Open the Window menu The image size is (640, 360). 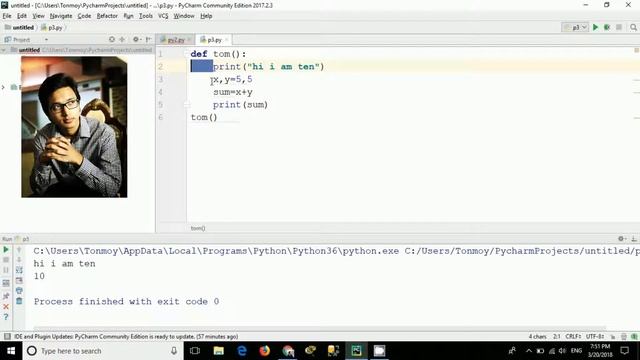coord(184,16)
